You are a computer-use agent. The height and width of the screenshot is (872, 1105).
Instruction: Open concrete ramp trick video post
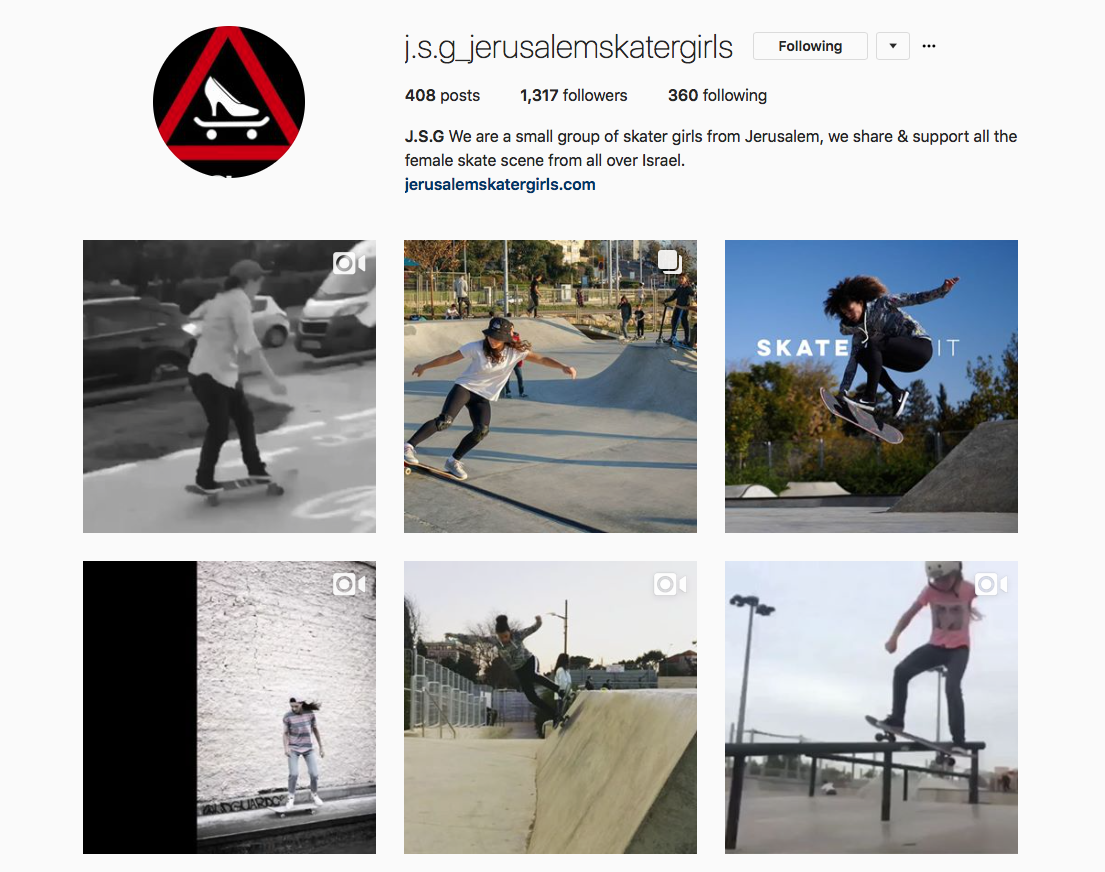point(550,707)
